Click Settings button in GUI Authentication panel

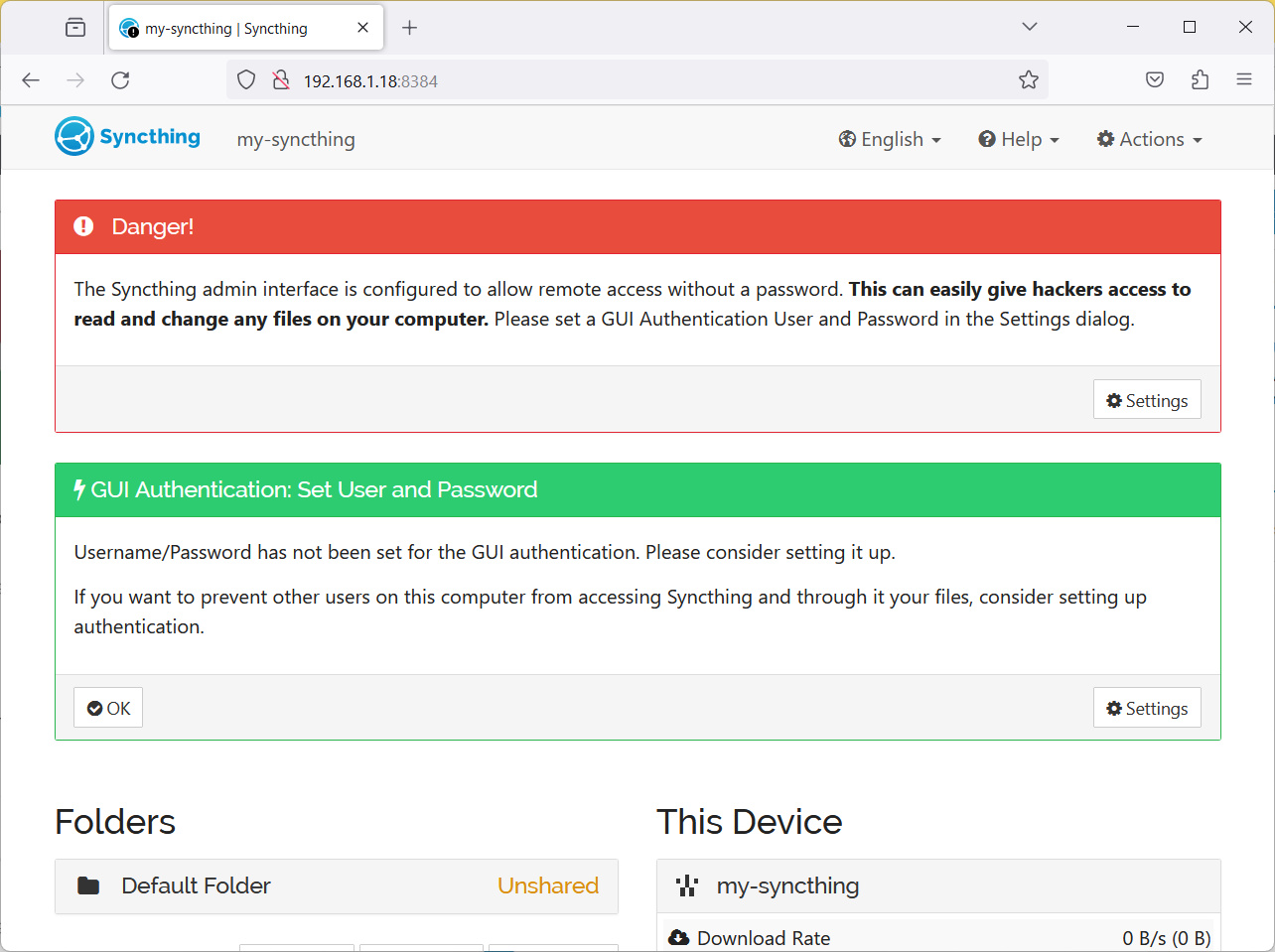(x=1147, y=708)
